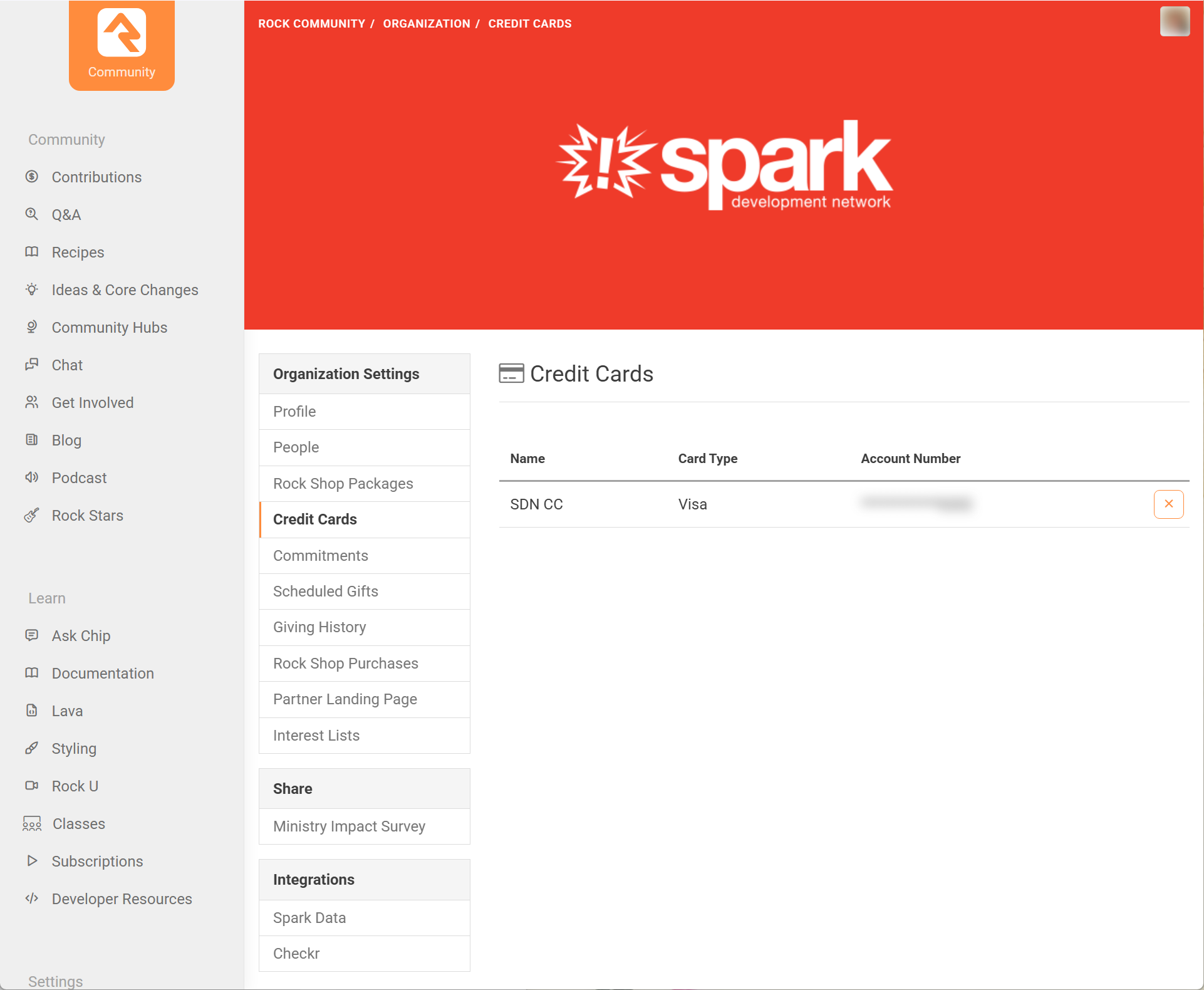Click the Ask Chip message icon
Screen dimensions: 1204x990
[32, 635]
